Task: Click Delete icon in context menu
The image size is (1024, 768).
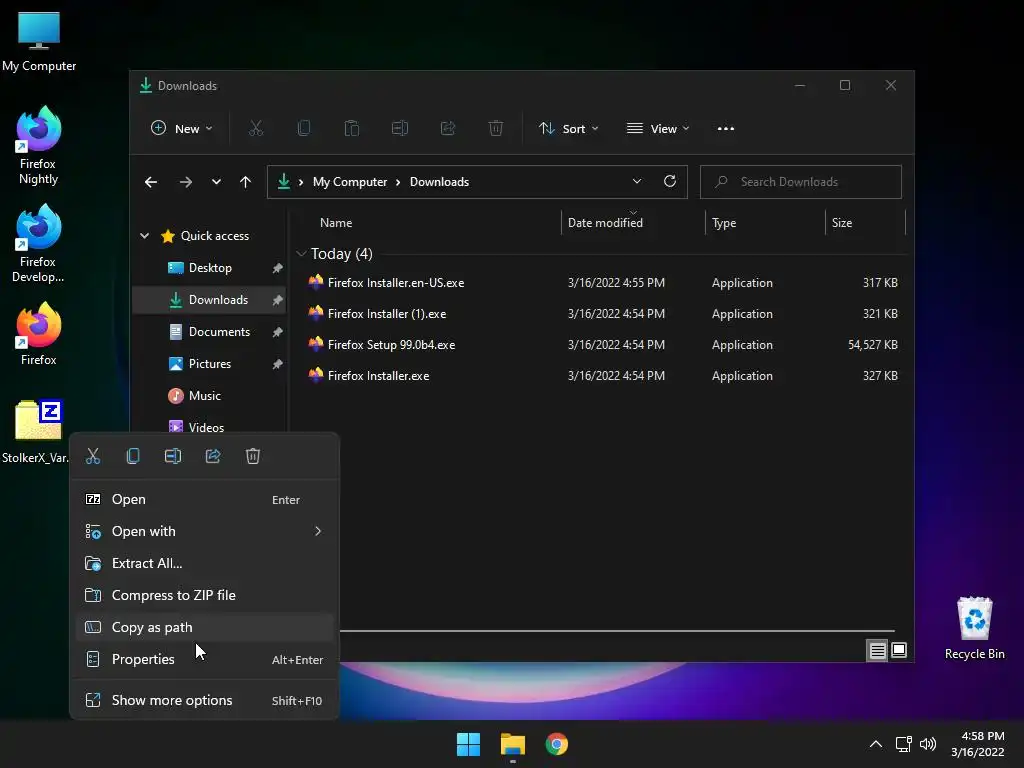Action: click(253, 456)
